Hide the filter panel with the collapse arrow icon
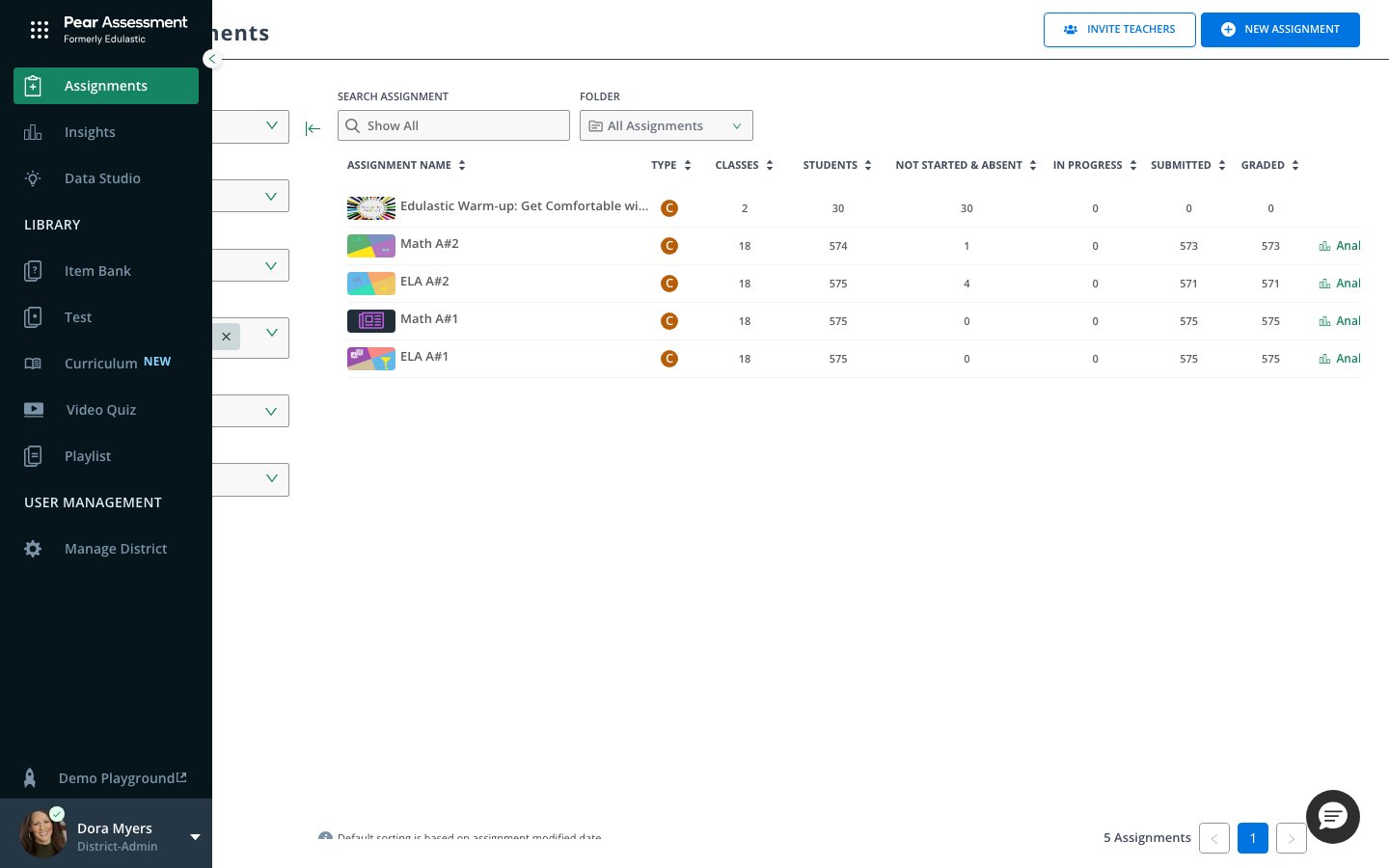1389x868 pixels. tap(313, 128)
